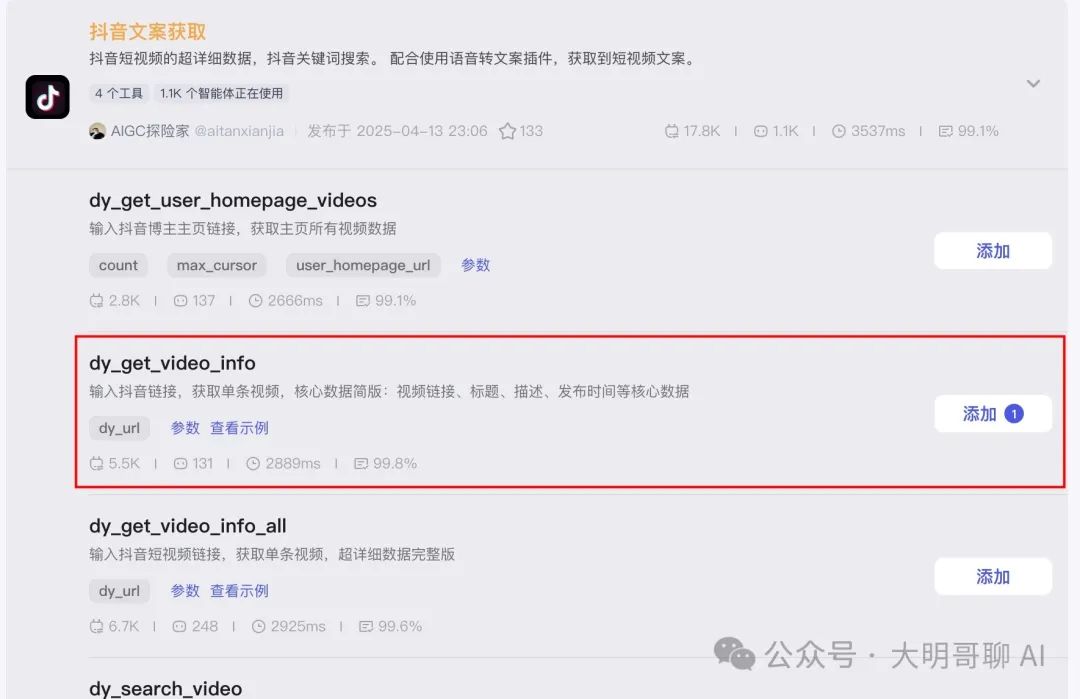The height and width of the screenshot is (699, 1080).
Task: Click the bot icon beside 1.1K in header
Action: pos(760,131)
